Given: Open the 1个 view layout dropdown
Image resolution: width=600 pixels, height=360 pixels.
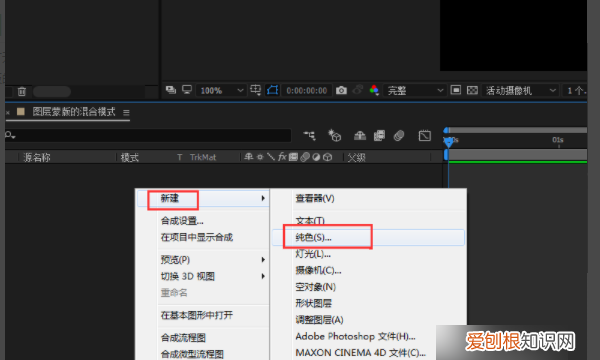Looking at the screenshot, I should [x=575, y=91].
